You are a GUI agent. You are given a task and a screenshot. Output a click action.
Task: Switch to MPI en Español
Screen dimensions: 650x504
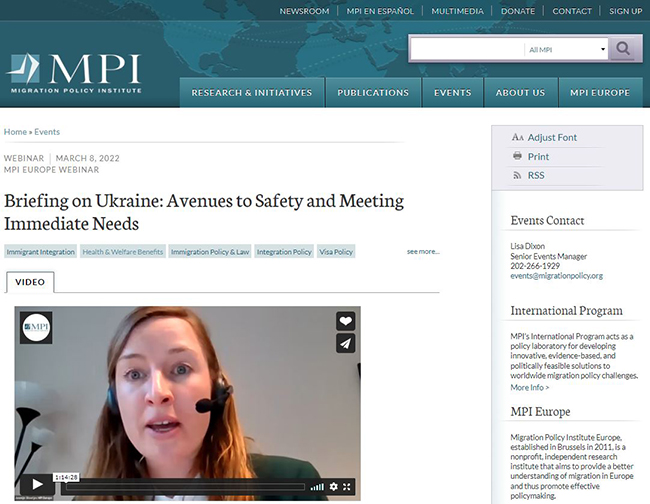[x=380, y=11]
